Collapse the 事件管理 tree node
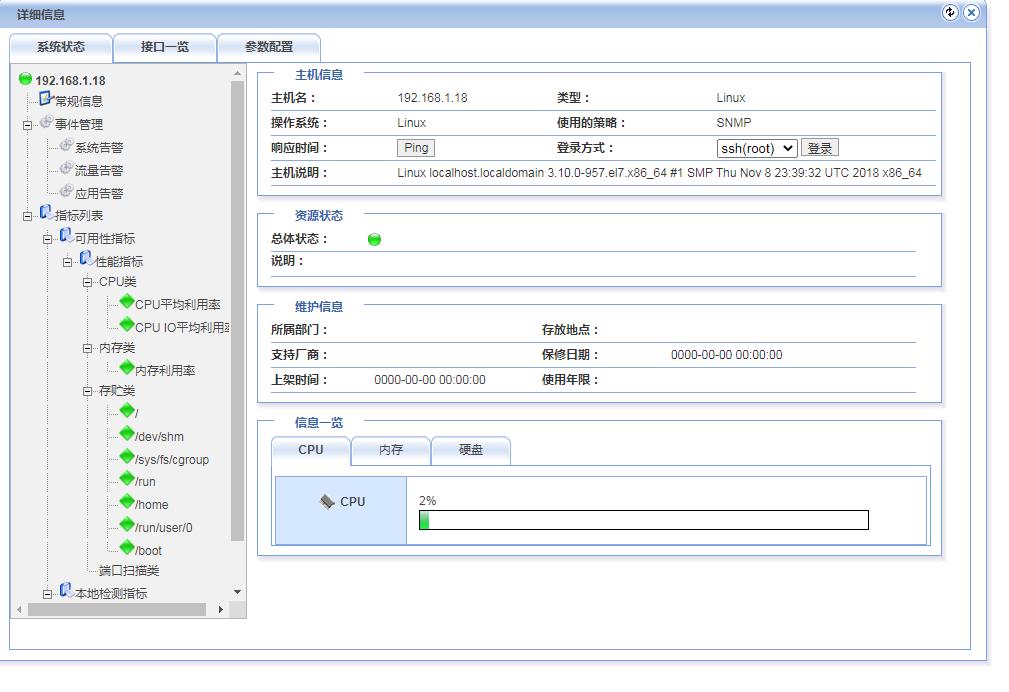 click(28, 125)
